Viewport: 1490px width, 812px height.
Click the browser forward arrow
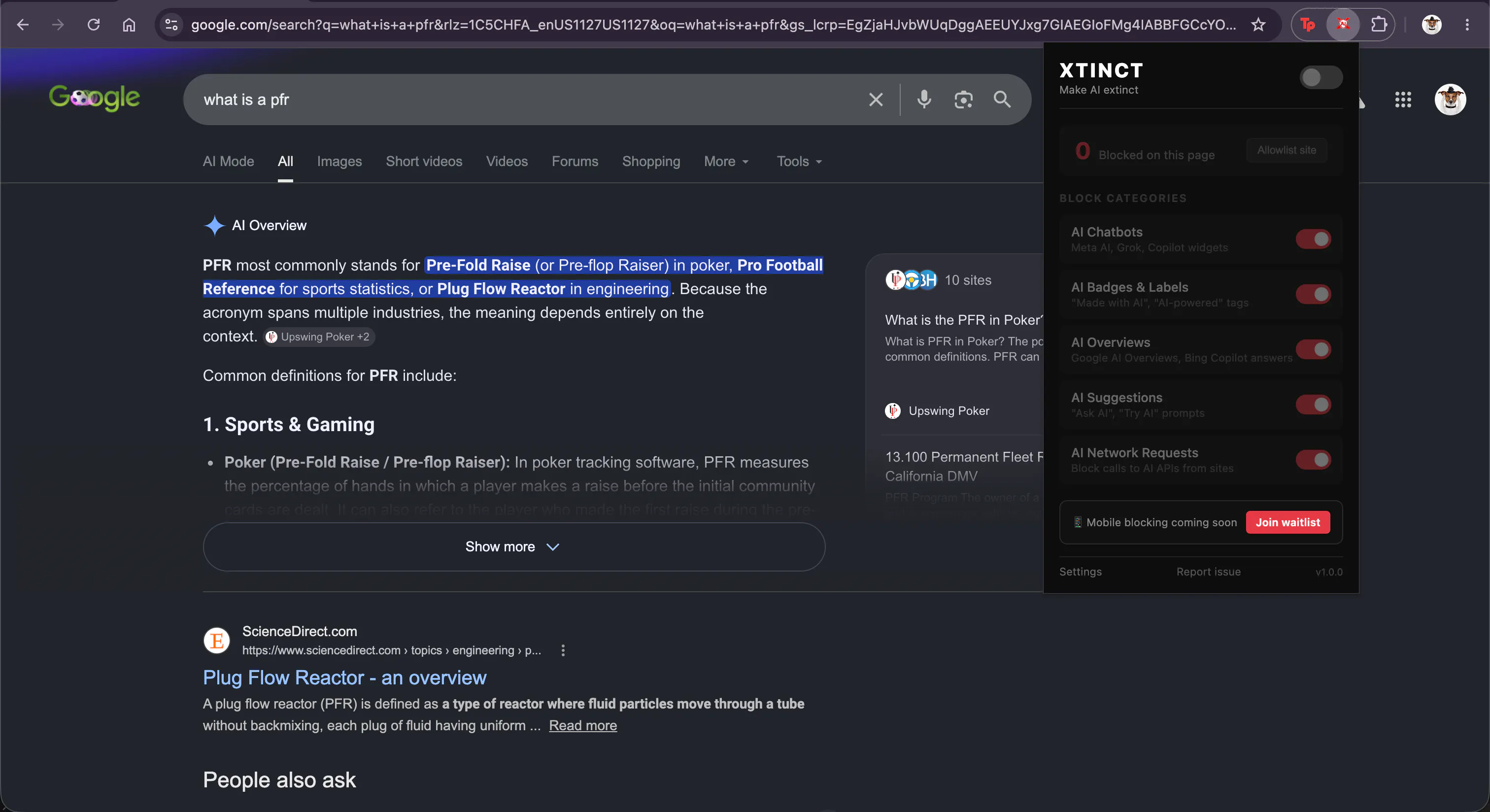[58, 24]
